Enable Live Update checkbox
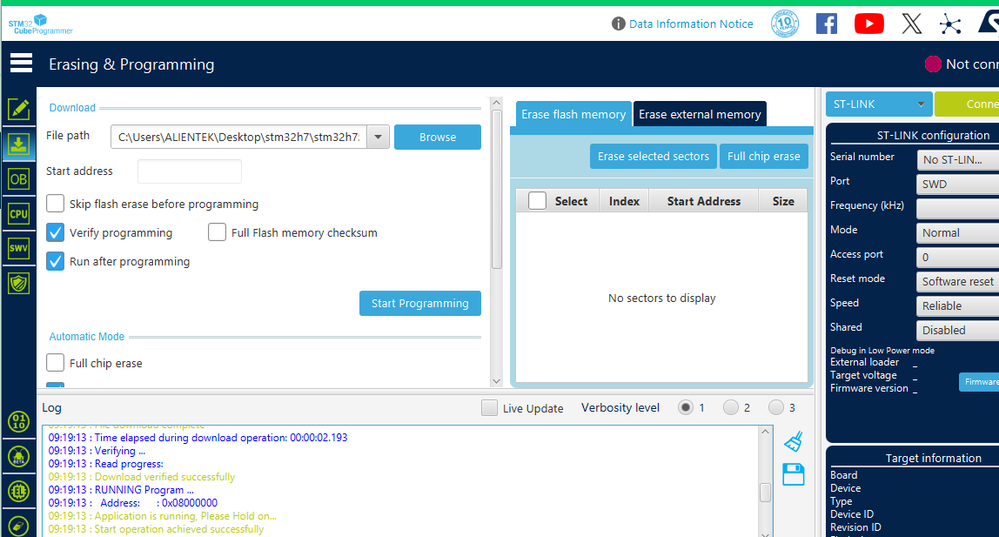 (489, 408)
